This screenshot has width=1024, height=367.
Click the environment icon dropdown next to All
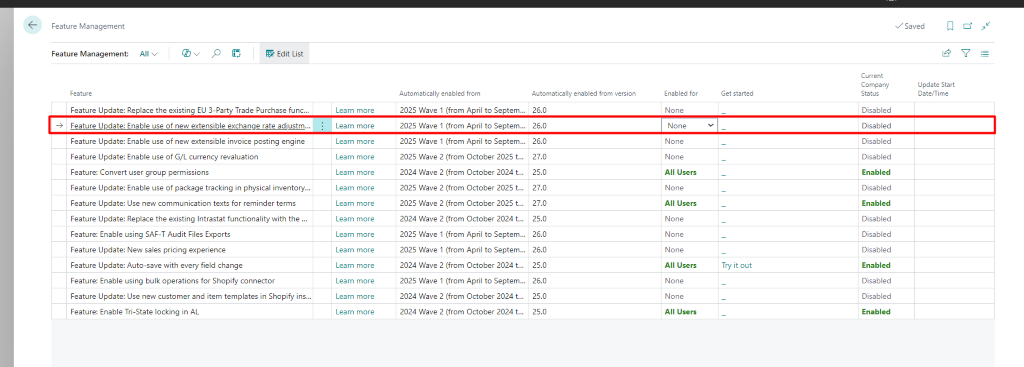pos(191,54)
